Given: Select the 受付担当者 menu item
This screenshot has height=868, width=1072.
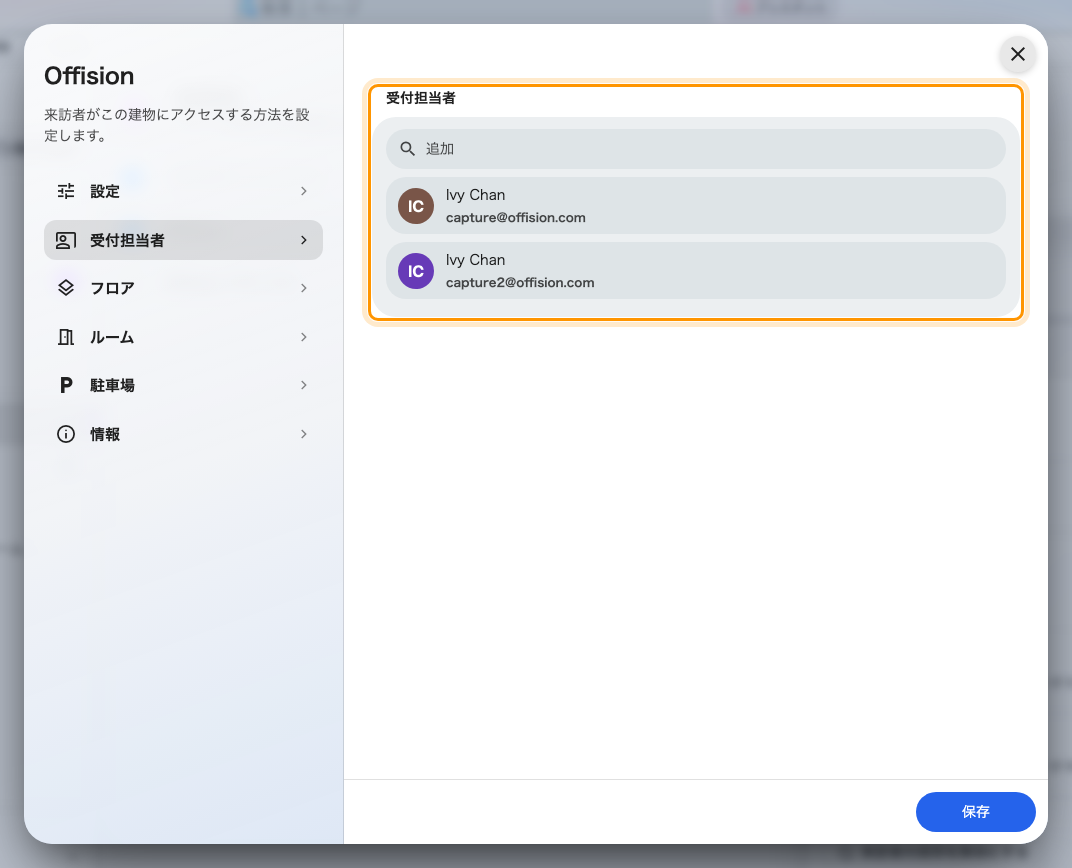Looking at the screenshot, I should click(183, 240).
